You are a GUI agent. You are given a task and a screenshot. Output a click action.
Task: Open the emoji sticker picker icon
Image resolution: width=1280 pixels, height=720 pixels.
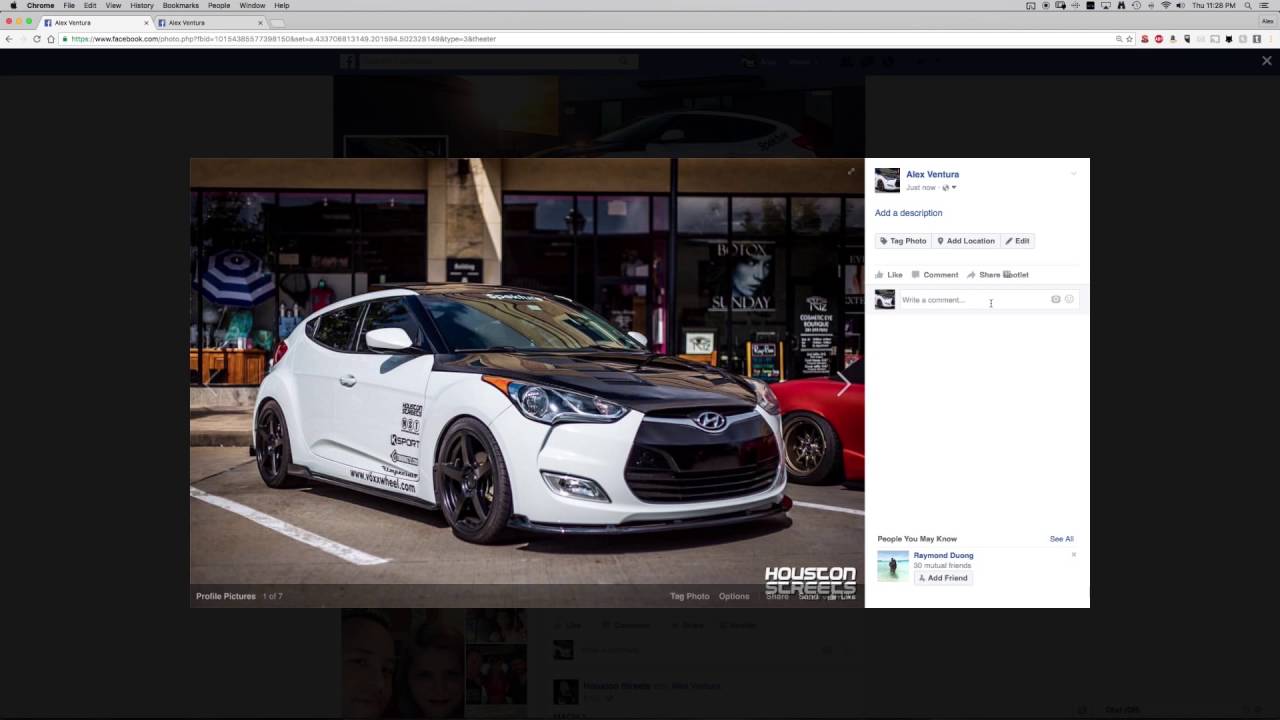pyautogui.click(x=1069, y=299)
